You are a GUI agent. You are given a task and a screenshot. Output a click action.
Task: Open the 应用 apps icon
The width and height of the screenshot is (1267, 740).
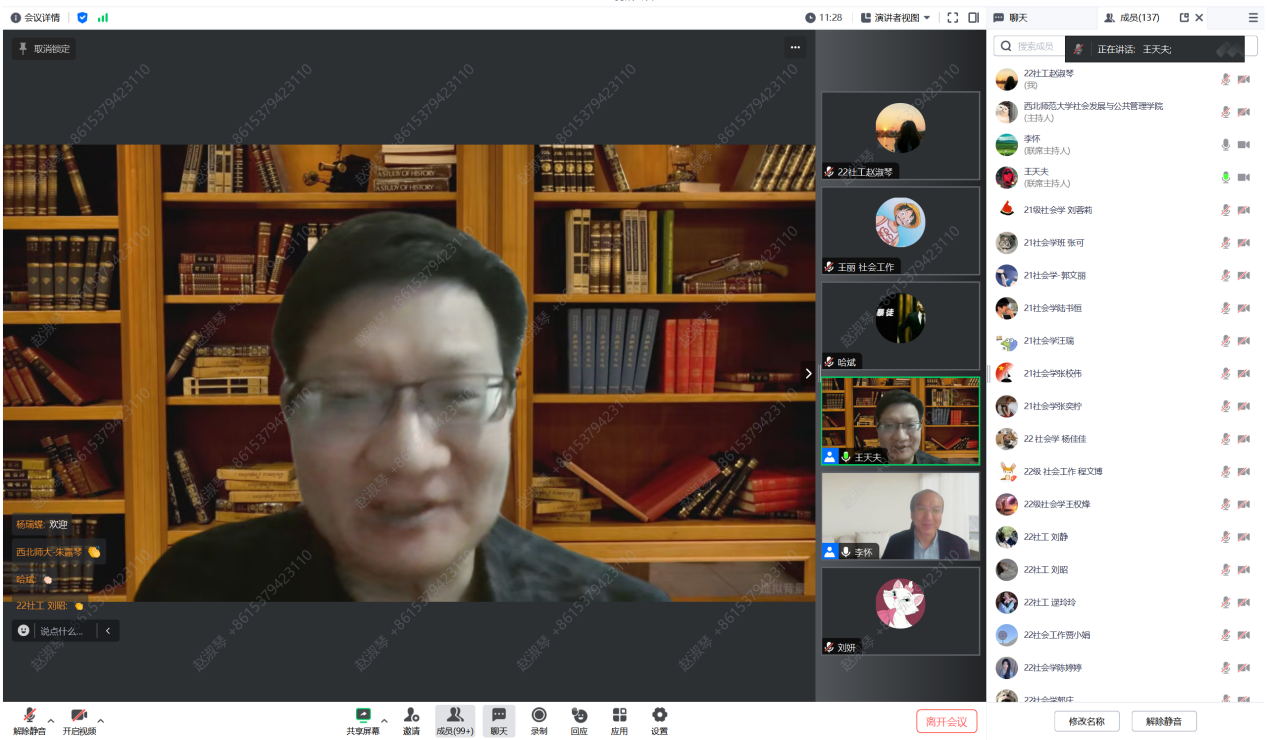click(x=619, y=715)
